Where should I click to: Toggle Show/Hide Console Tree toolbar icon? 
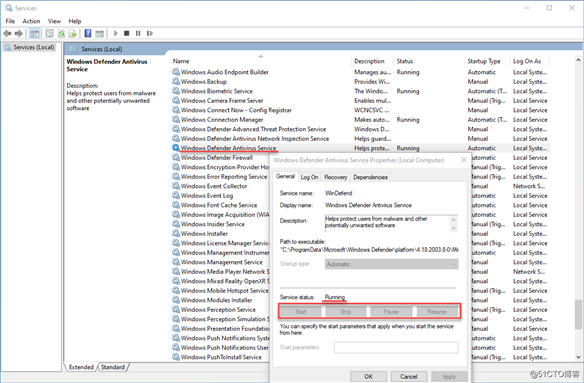click(35, 34)
